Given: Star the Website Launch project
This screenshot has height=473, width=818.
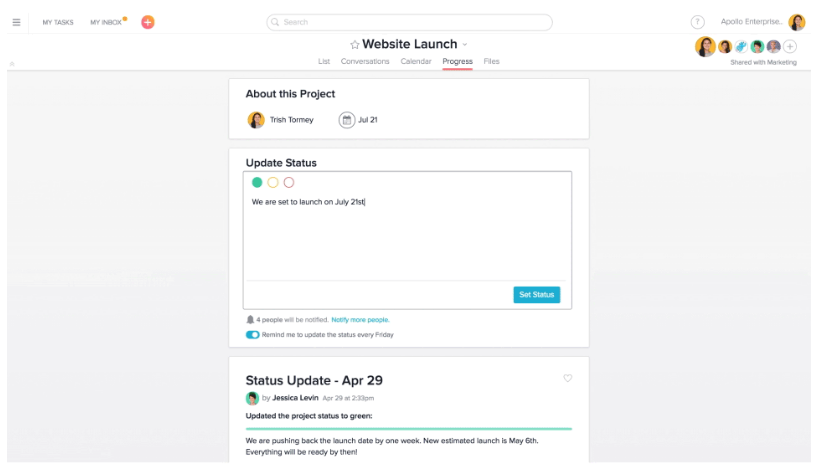Looking at the screenshot, I should [x=355, y=44].
